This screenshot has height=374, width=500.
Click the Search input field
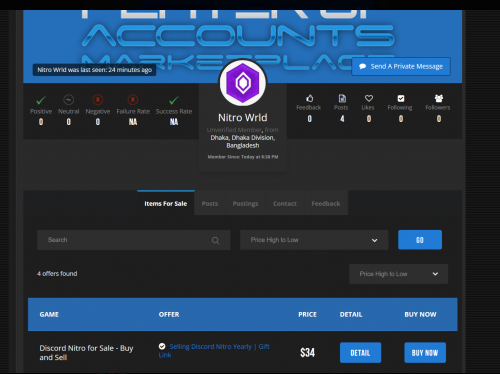coord(133,240)
